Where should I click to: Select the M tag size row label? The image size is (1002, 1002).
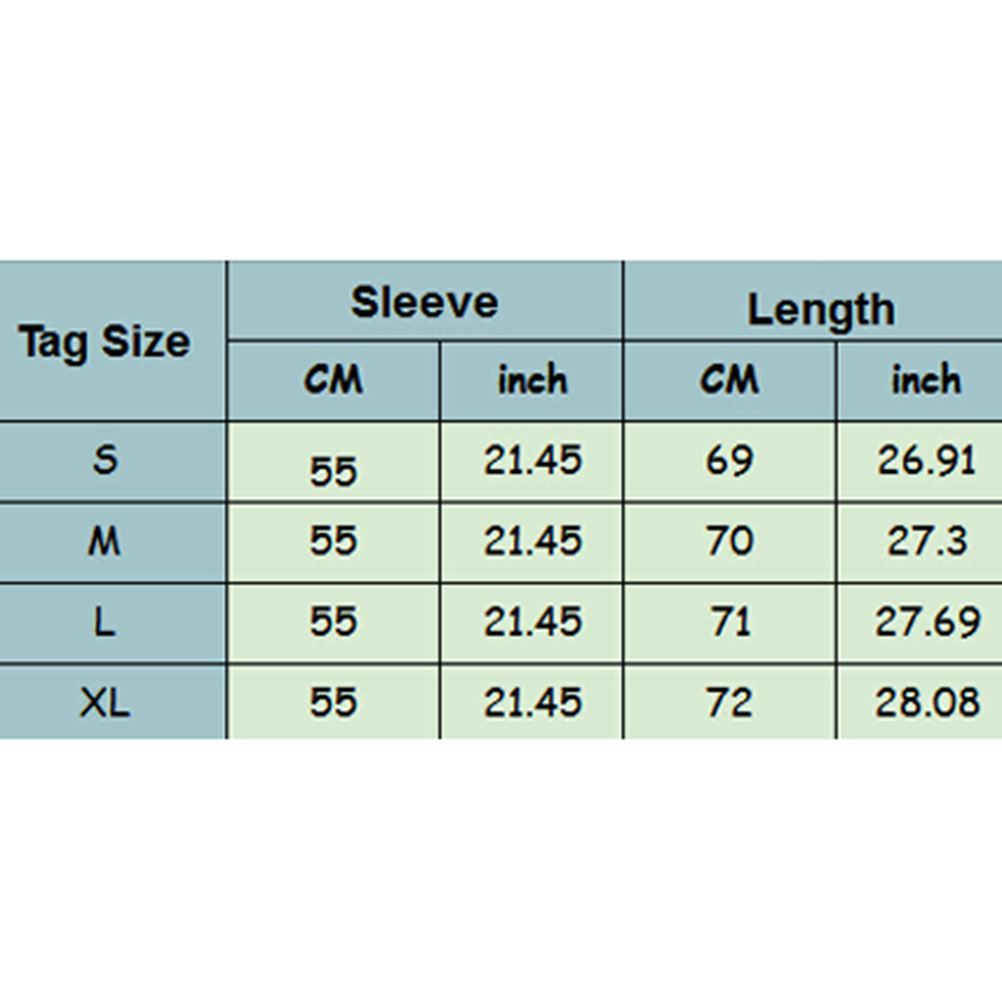pos(105,542)
